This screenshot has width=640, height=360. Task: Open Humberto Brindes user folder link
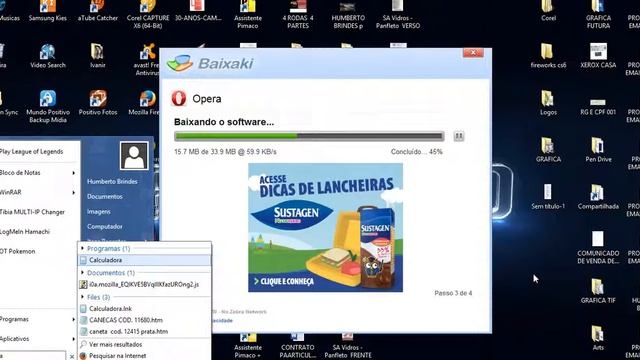tap(112, 182)
